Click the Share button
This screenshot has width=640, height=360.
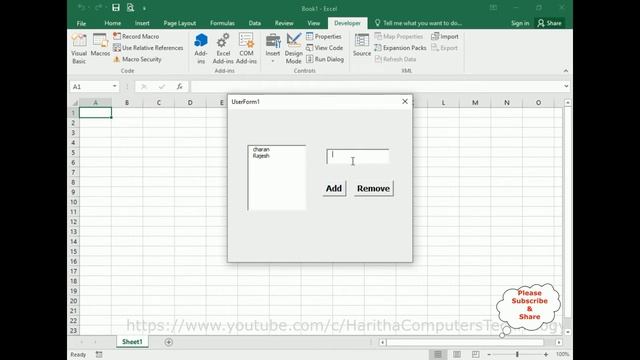(550, 23)
